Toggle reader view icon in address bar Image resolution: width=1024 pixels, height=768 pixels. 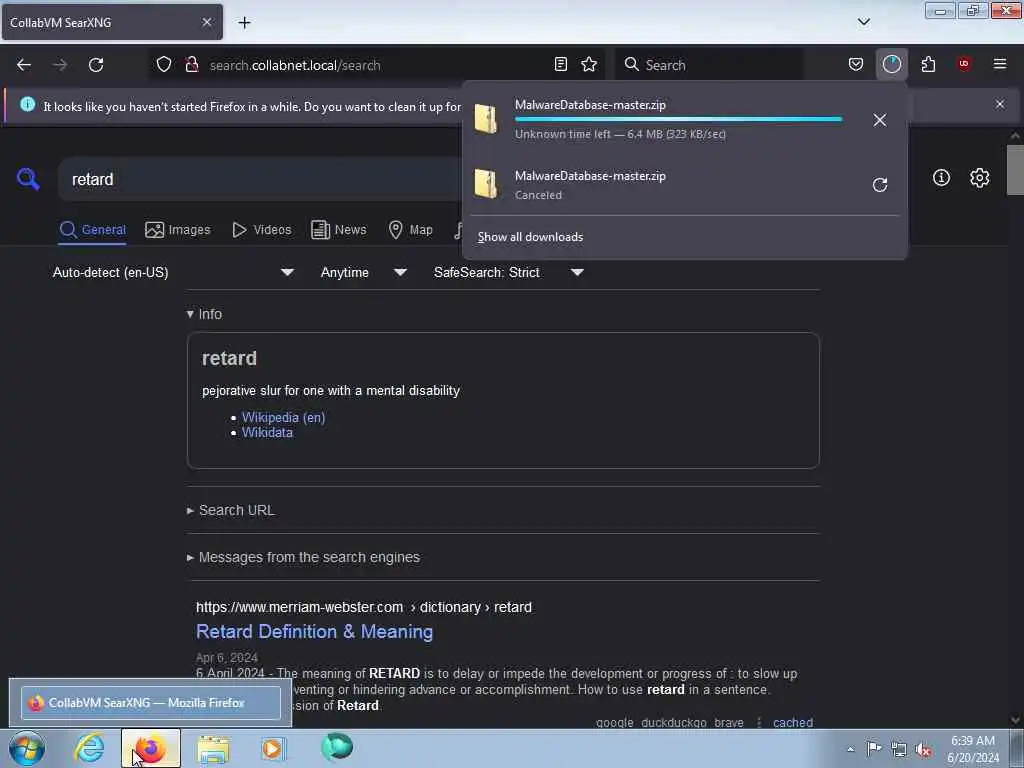coord(560,64)
